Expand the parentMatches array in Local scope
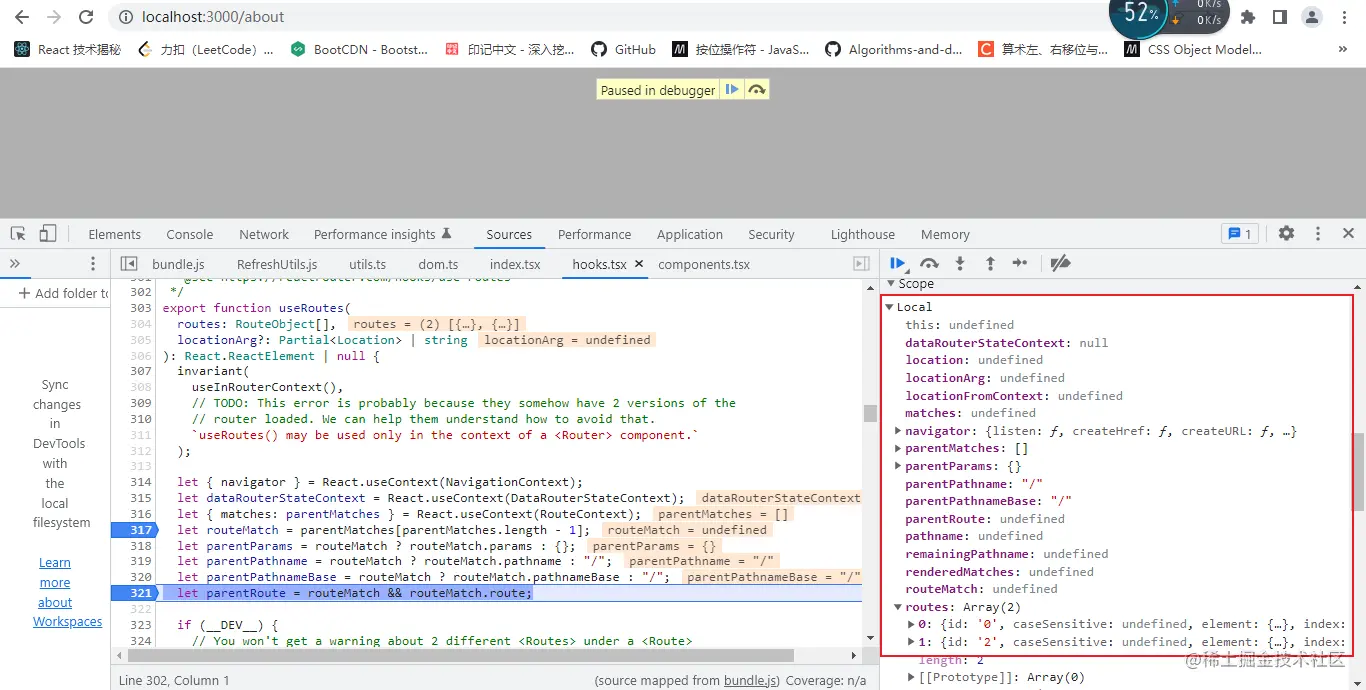Screen dimensions: 1366x690 [898, 448]
